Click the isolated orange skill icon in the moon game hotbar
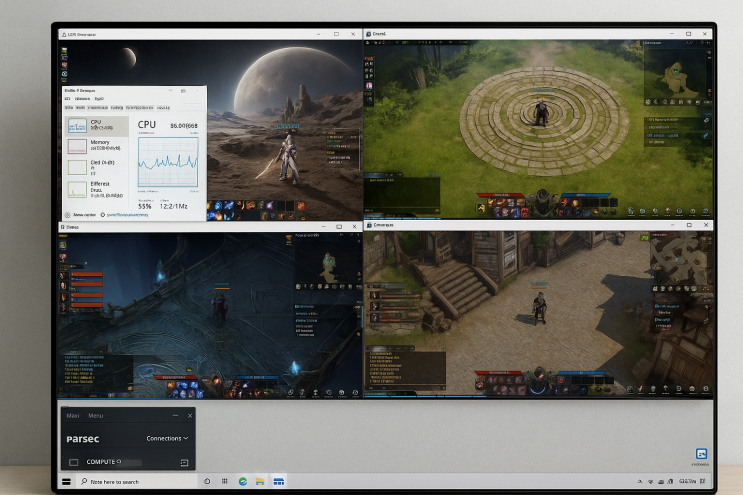743x495 pixels. (301, 206)
